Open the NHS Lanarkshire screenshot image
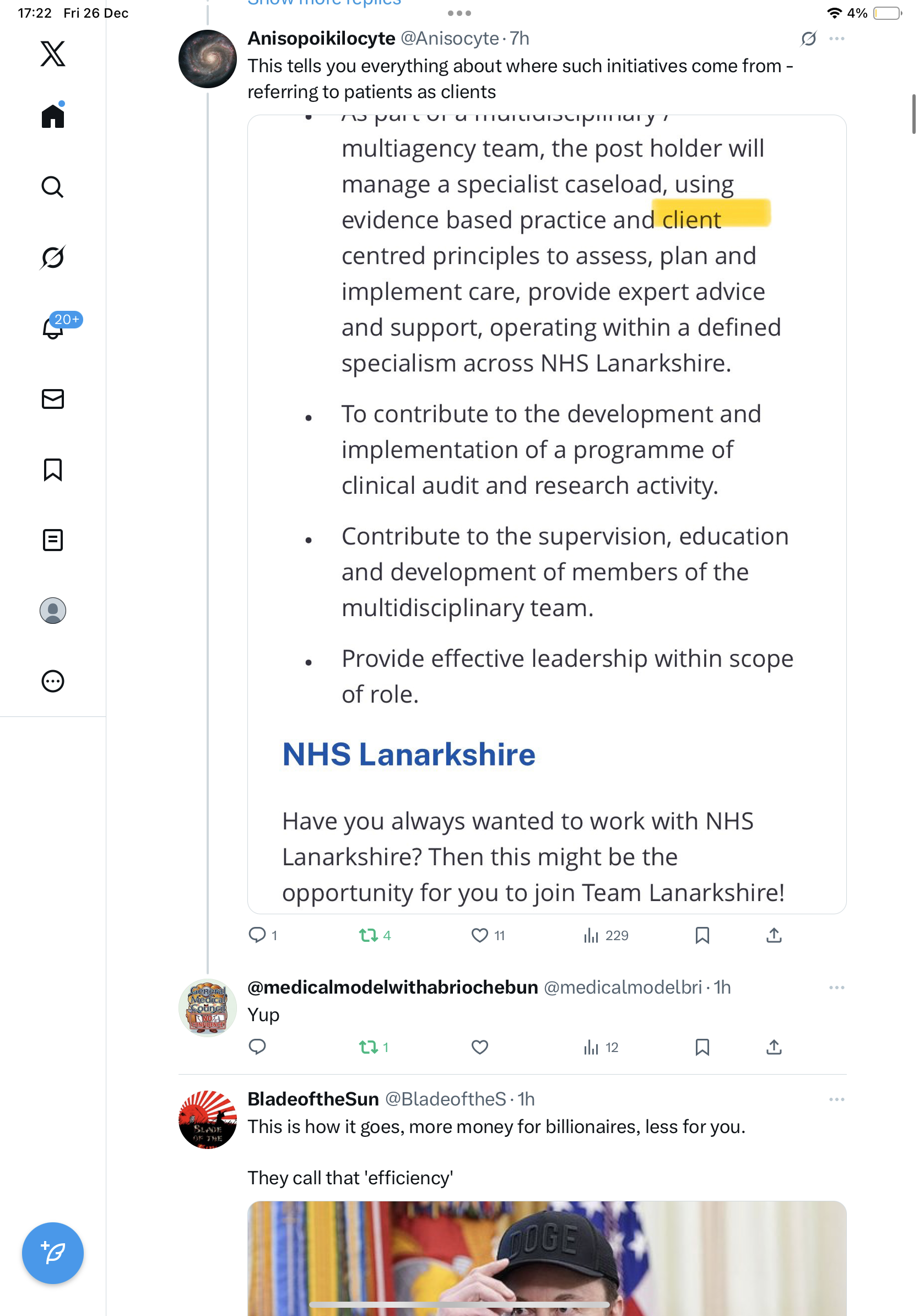Screen dimensions: 919x1316 pos(547,514)
